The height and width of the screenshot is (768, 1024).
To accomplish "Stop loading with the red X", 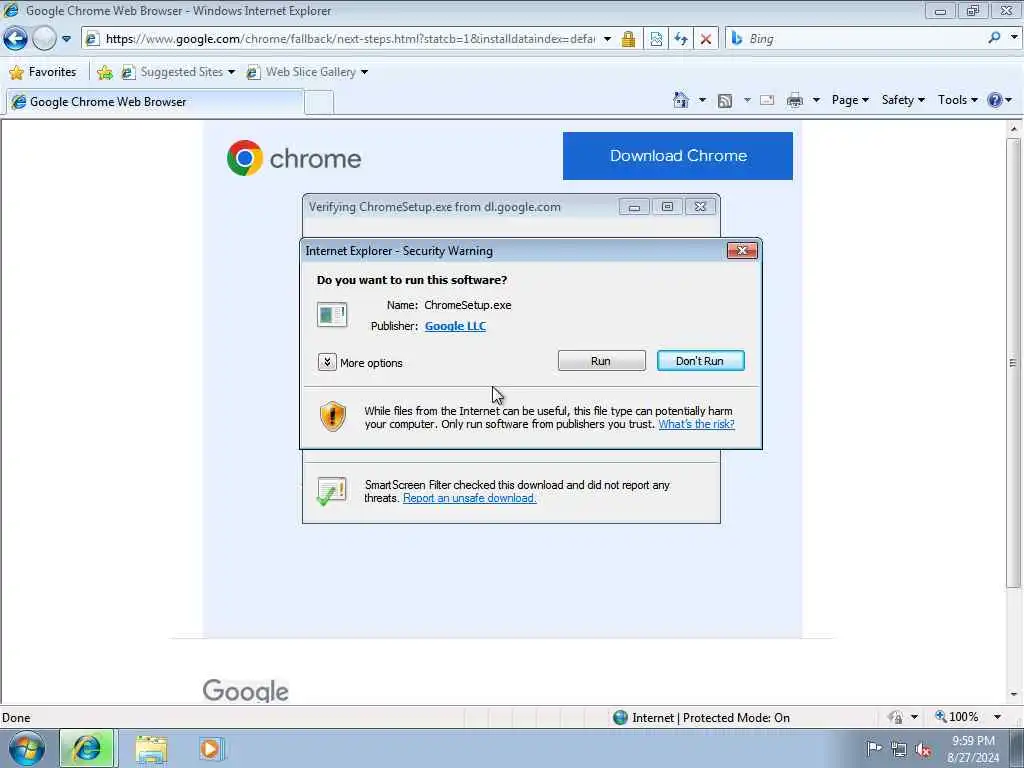I will [x=706, y=39].
